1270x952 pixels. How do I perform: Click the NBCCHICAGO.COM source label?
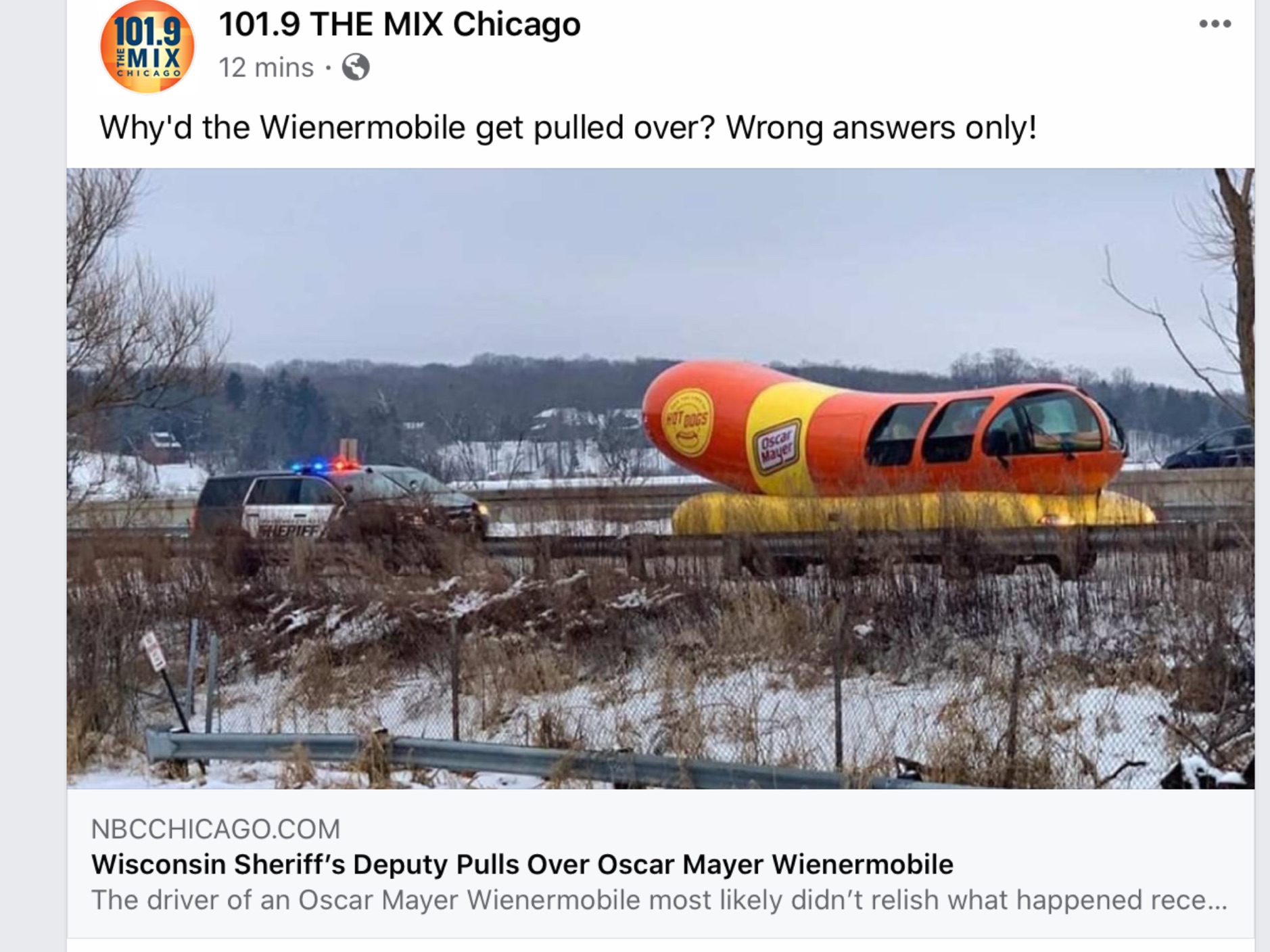point(216,829)
